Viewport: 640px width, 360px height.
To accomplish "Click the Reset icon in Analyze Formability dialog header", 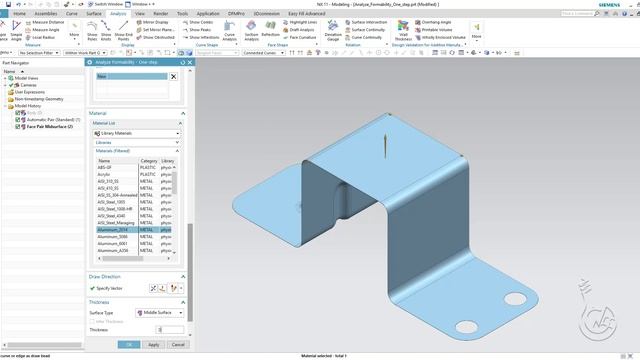I will [182, 62].
